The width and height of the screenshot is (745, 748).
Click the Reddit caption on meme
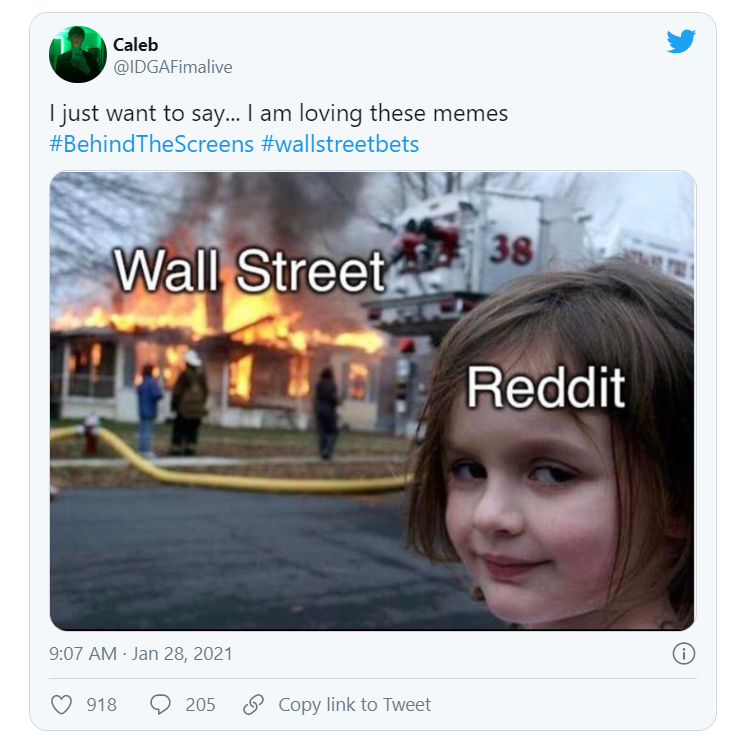click(546, 387)
